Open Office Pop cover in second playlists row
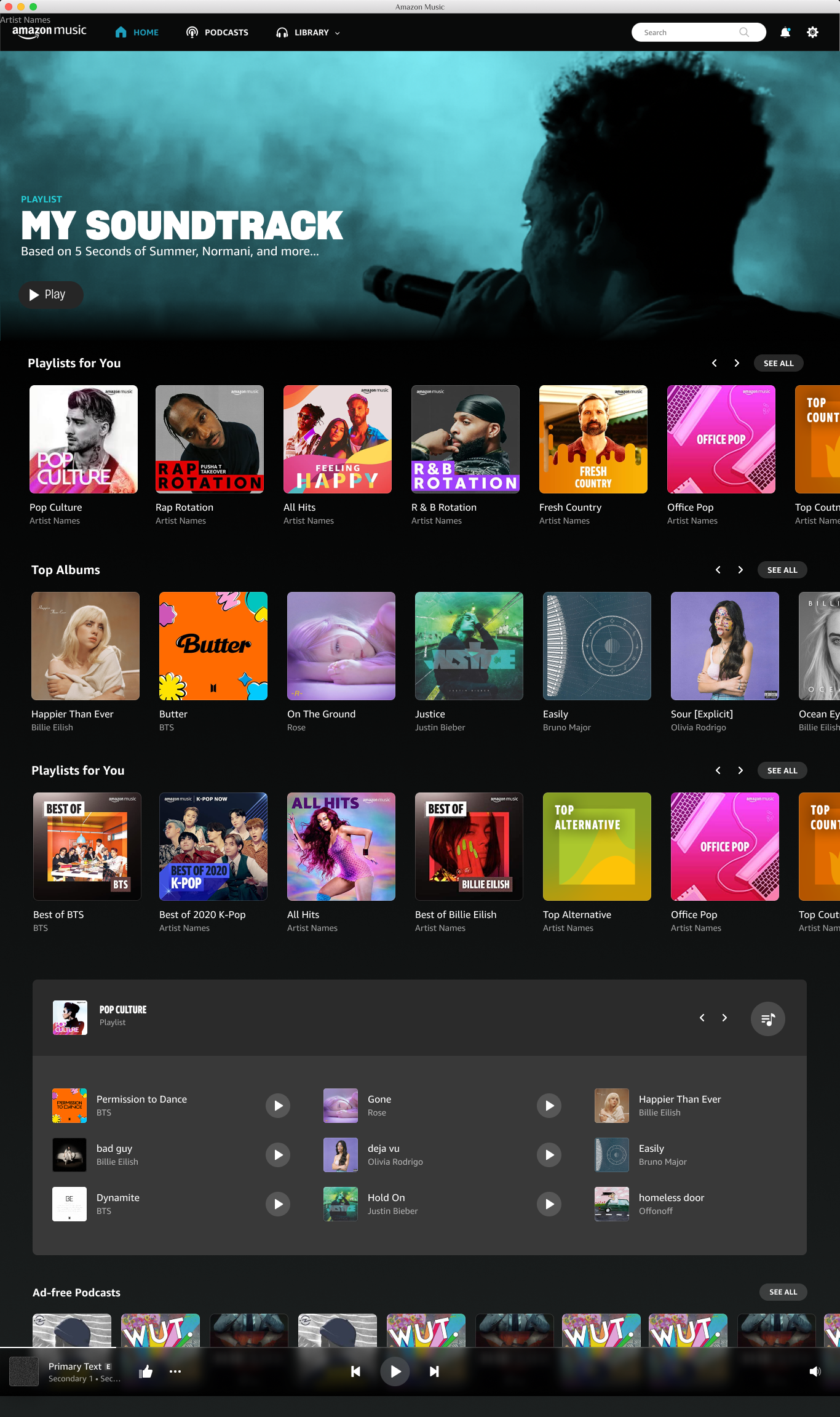The width and height of the screenshot is (840, 1417). (725, 847)
